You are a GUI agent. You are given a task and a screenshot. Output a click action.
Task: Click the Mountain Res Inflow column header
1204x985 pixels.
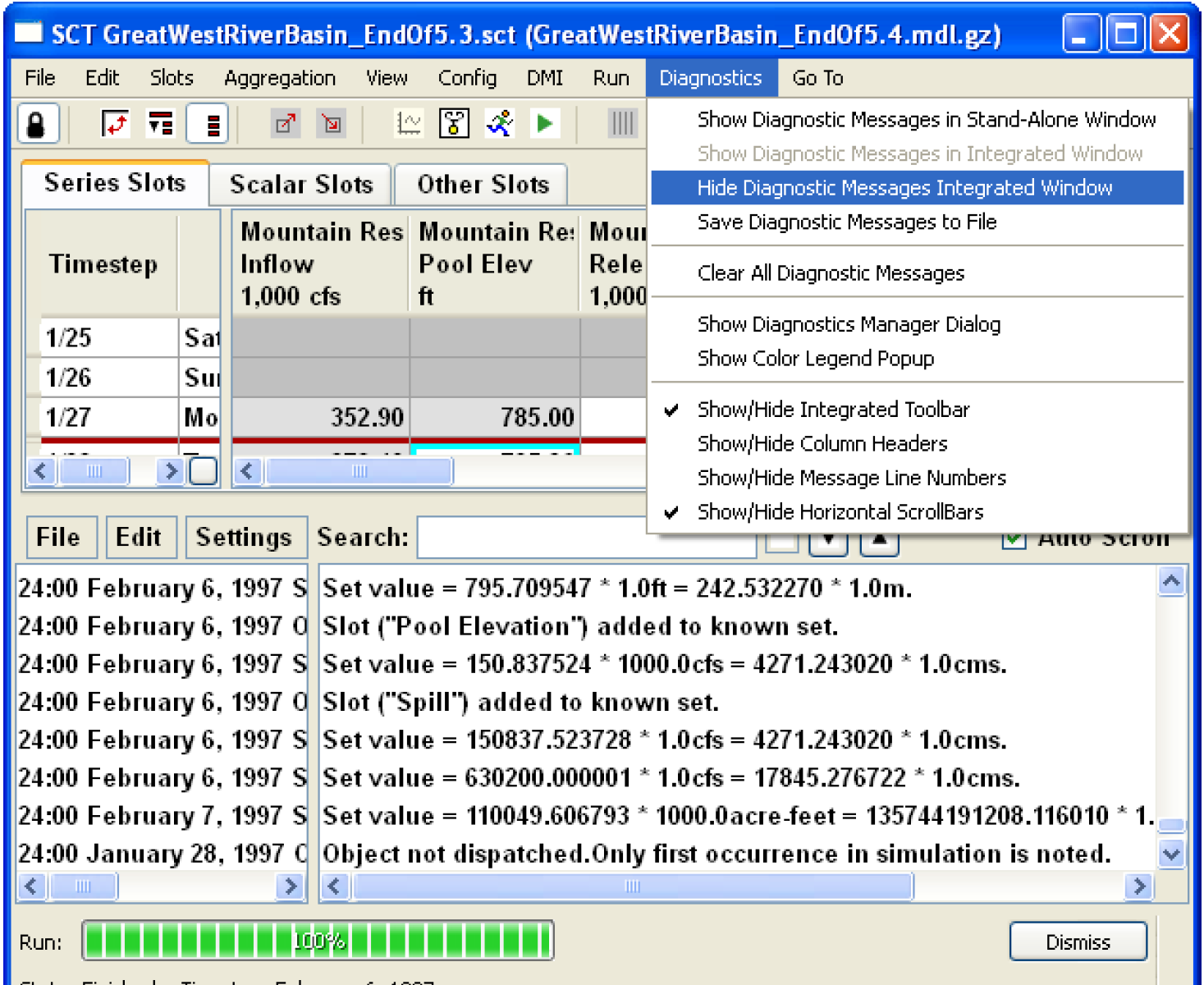click(x=321, y=263)
